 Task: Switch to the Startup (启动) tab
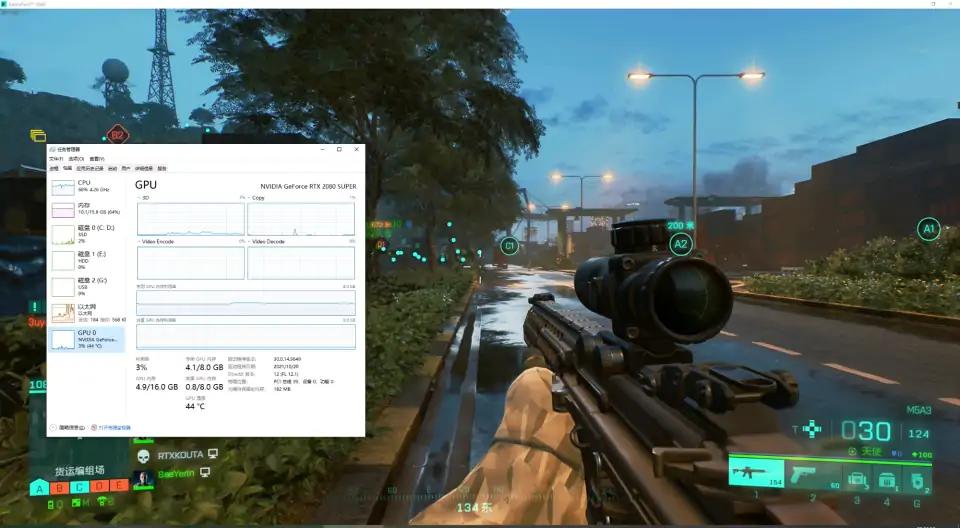click(x=113, y=168)
